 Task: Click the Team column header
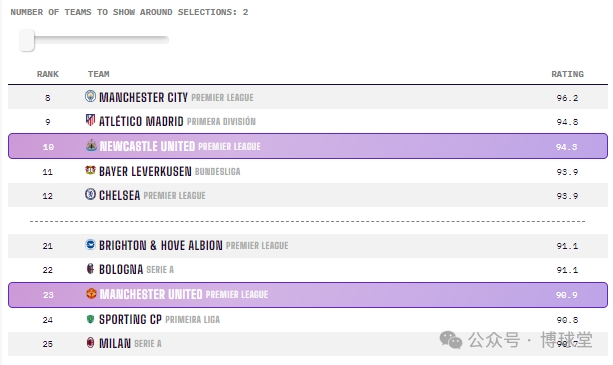[x=99, y=74]
